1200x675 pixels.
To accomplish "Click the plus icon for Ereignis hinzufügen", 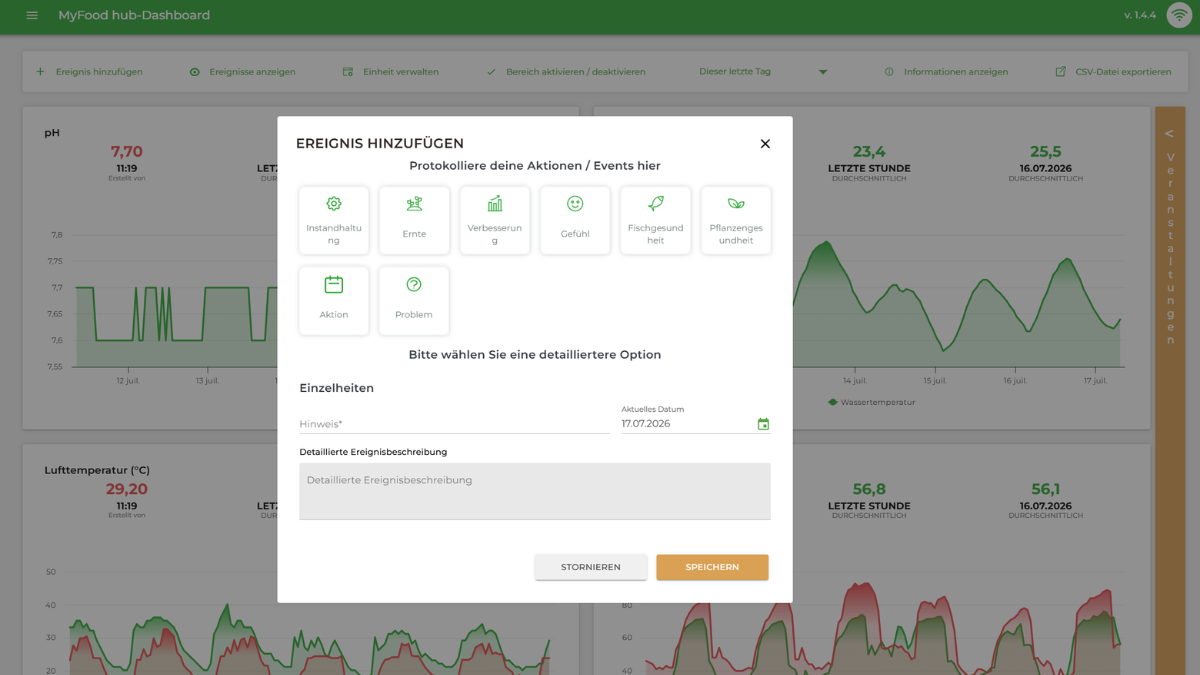I will [41, 72].
